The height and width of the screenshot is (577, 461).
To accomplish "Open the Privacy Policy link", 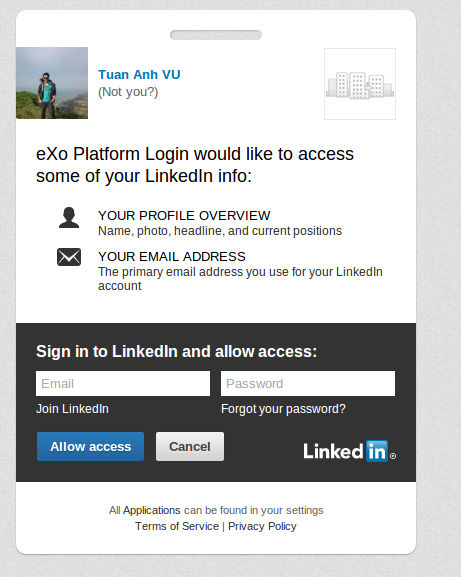I will pyautogui.click(x=262, y=526).
